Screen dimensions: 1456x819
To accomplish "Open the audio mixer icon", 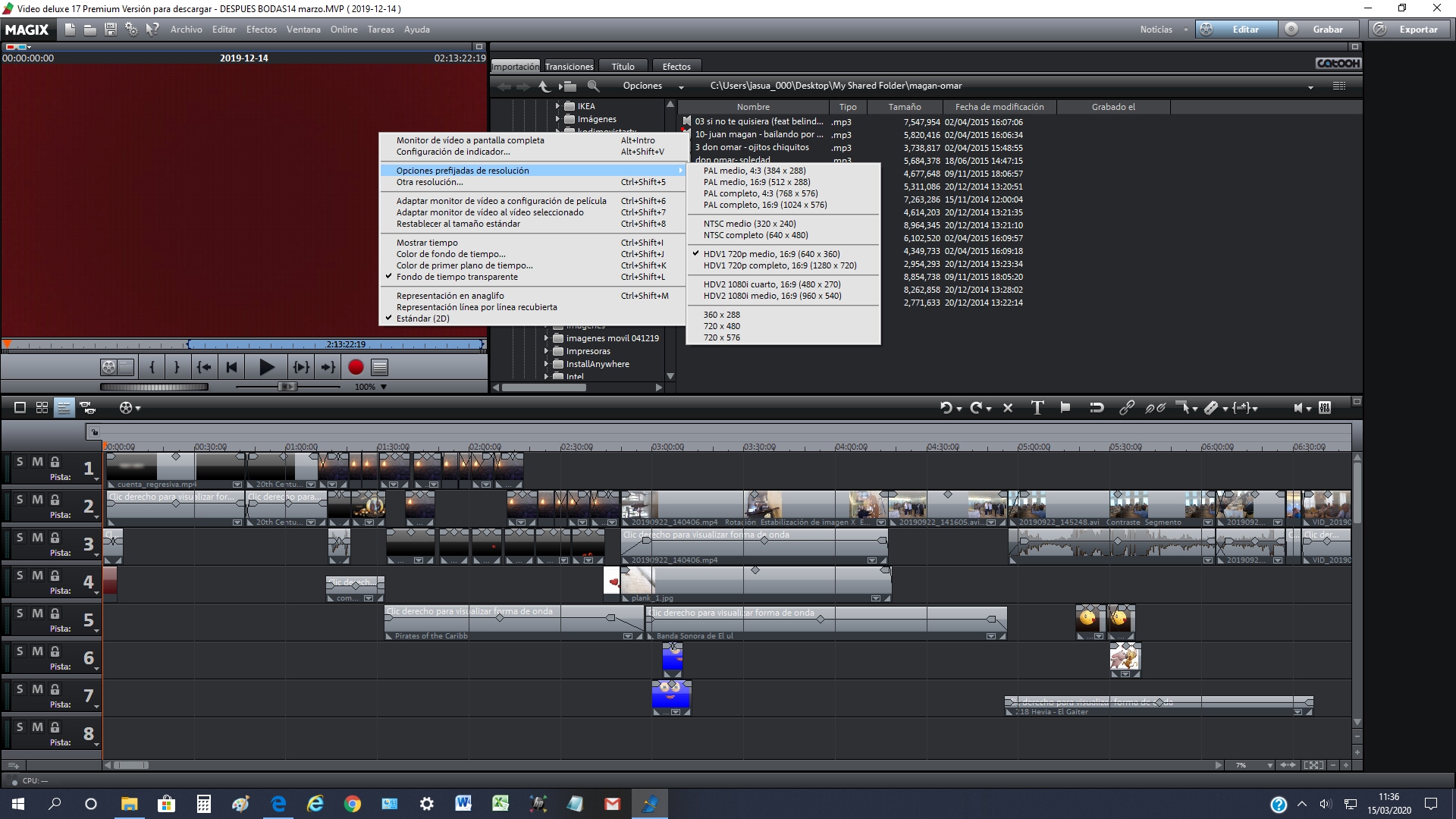I will coord(1325,408).
